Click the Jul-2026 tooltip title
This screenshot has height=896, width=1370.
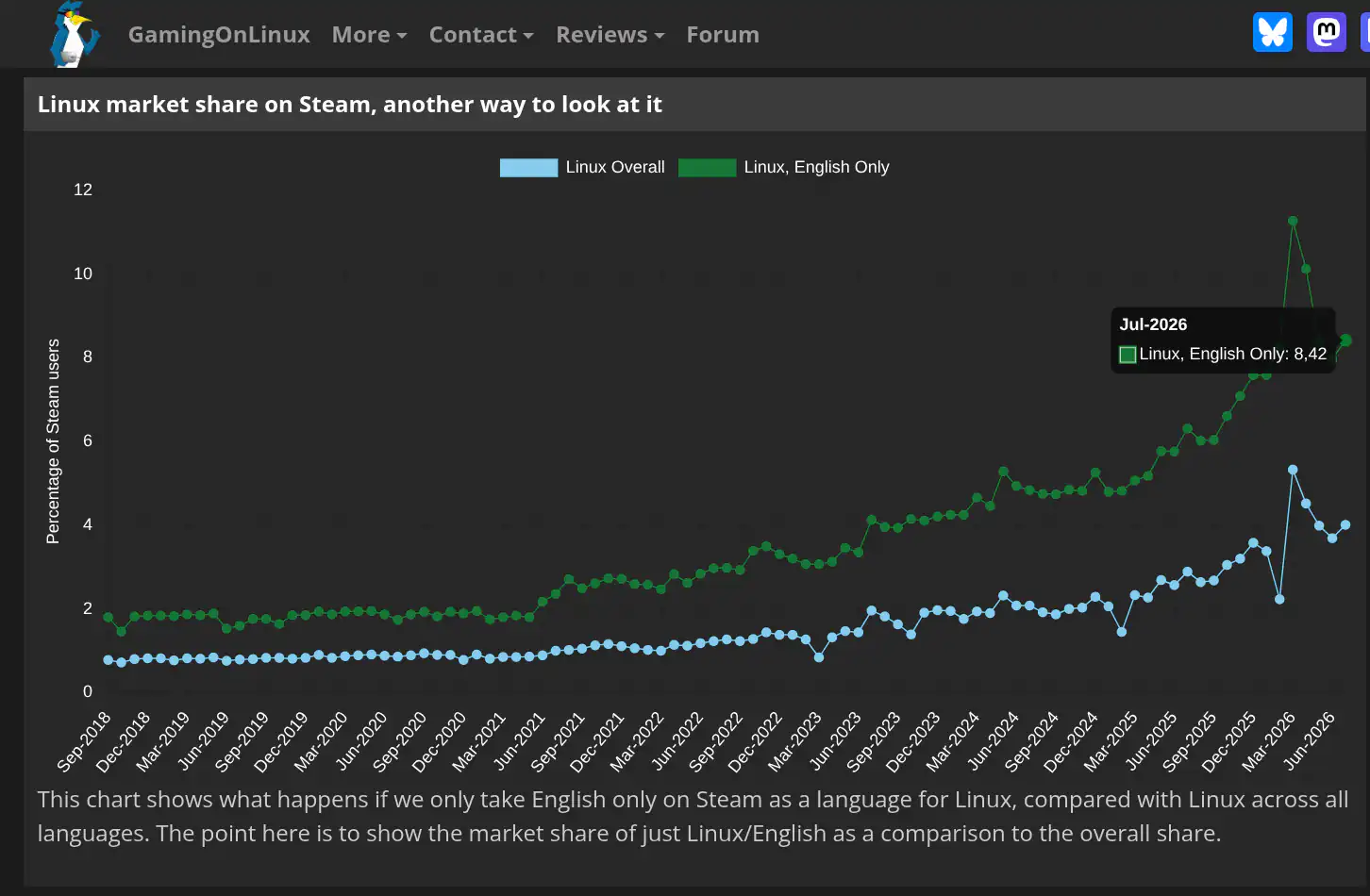pyautogui.click(x=1153, y=324)
